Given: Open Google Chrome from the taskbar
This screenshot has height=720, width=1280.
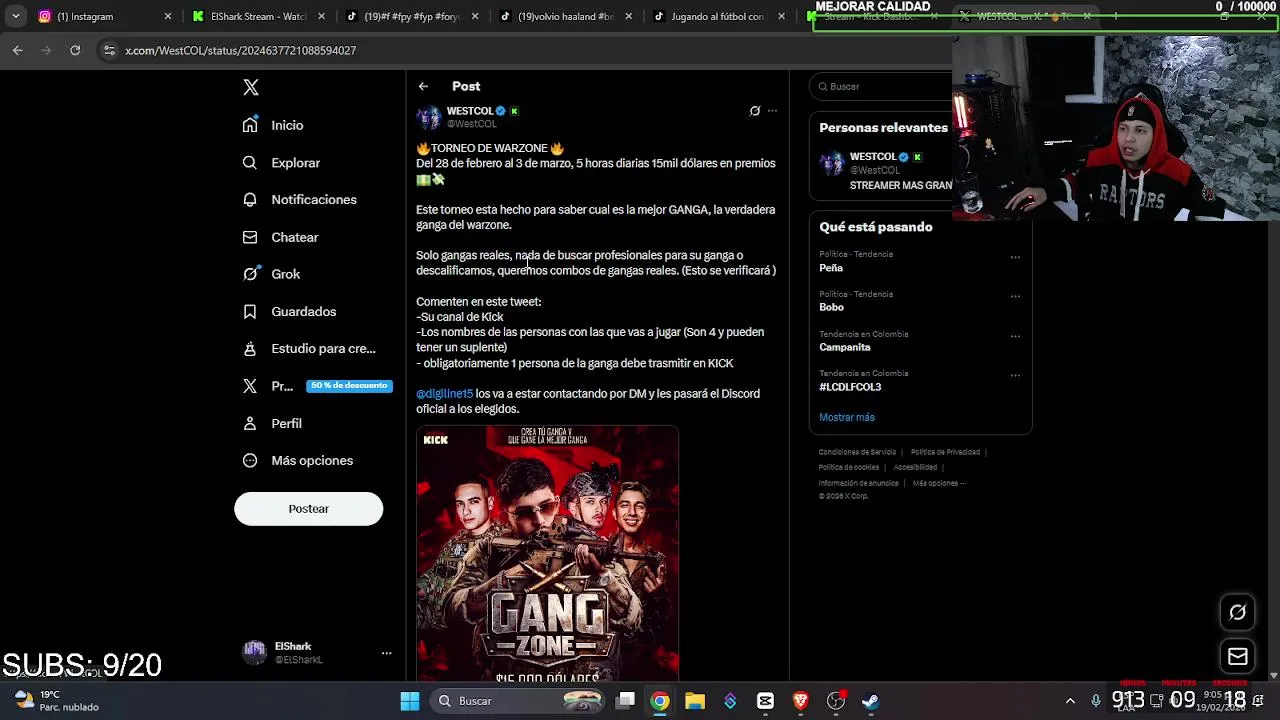Looking at the screenshot, I should click(x=660, y=701).
